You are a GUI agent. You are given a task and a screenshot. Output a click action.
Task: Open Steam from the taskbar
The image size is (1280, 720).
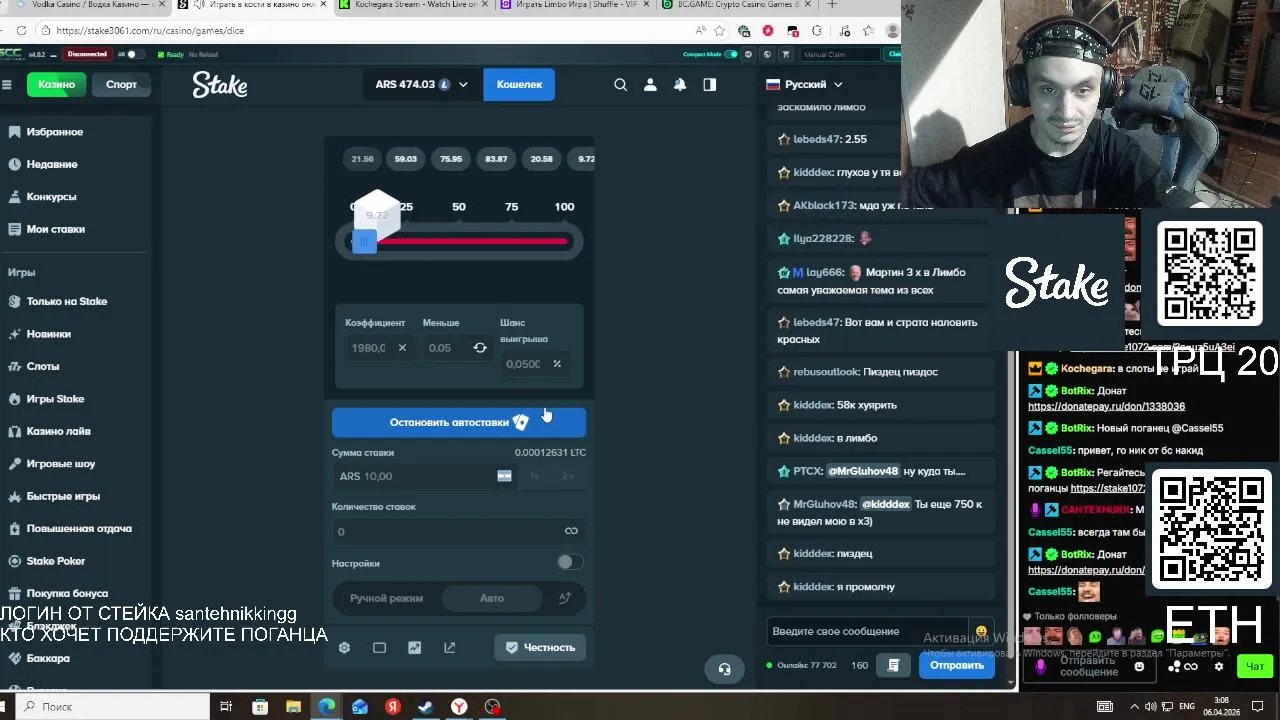(425, 707)
